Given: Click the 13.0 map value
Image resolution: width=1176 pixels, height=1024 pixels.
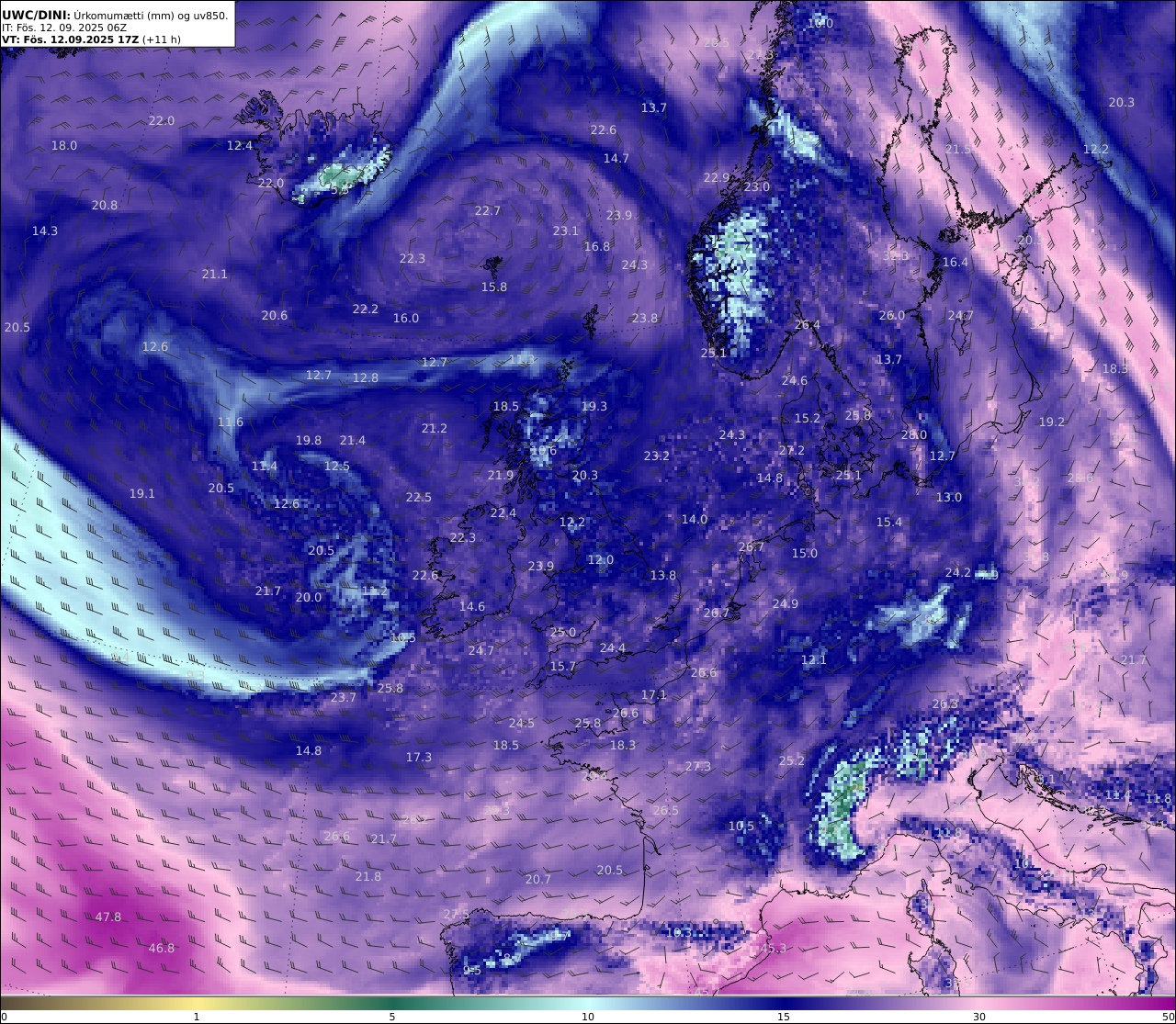Looking at the screenshot, I should [949, 498].
